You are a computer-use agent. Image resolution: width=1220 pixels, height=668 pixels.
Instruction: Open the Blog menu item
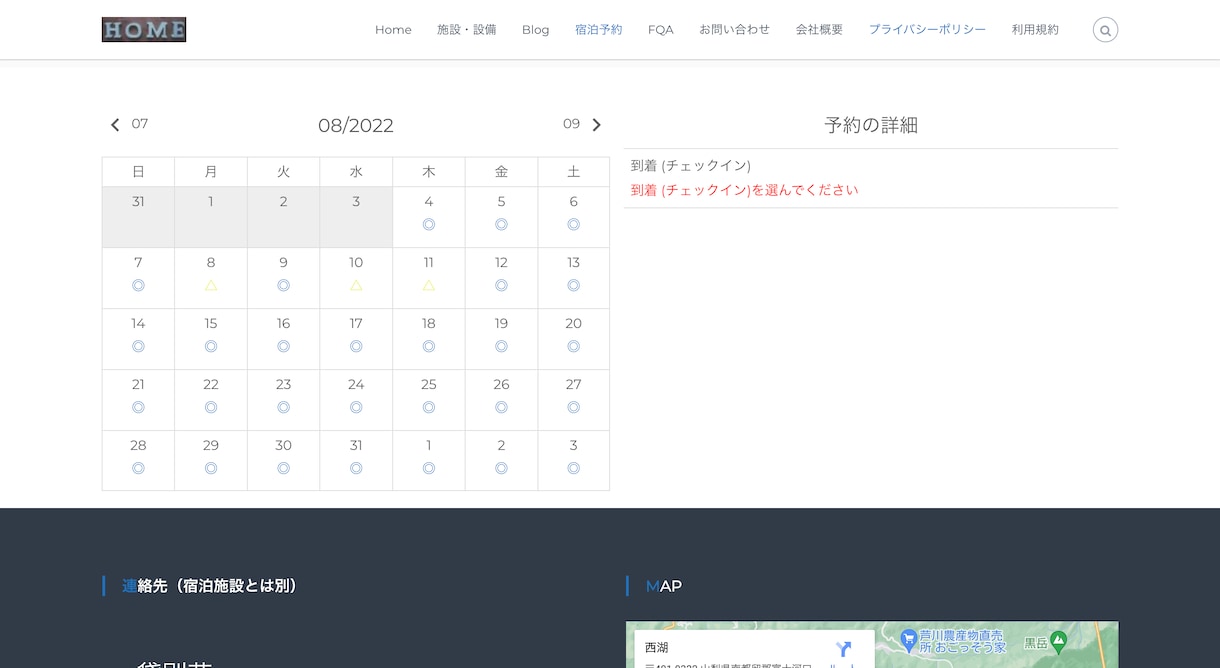pos(536,30)
